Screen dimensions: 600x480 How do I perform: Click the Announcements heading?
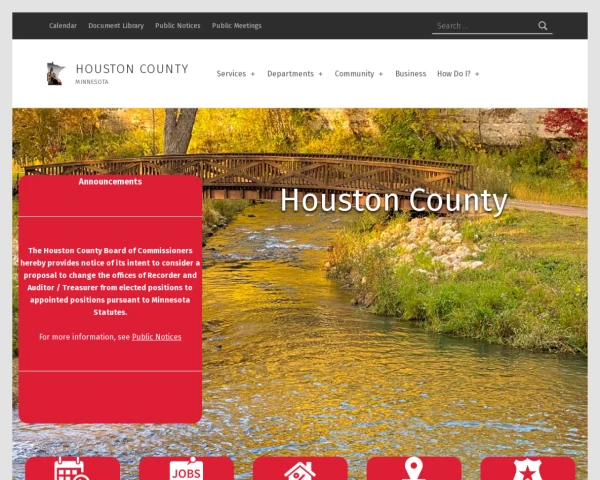(110, 181)
